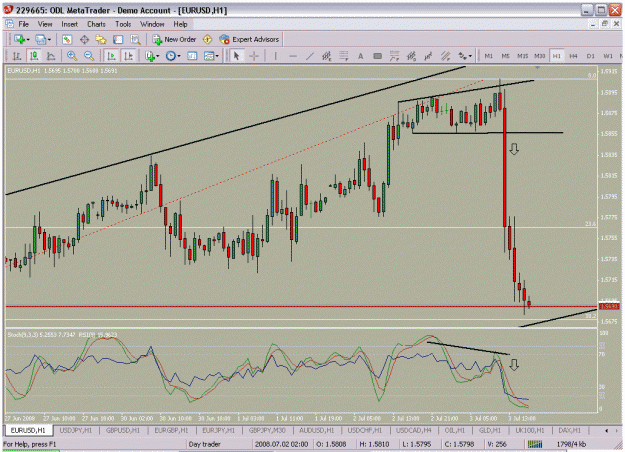This screenshot has width=625, height=452.
Task: Switch timeframe to W1
Action: coord(608,56)
